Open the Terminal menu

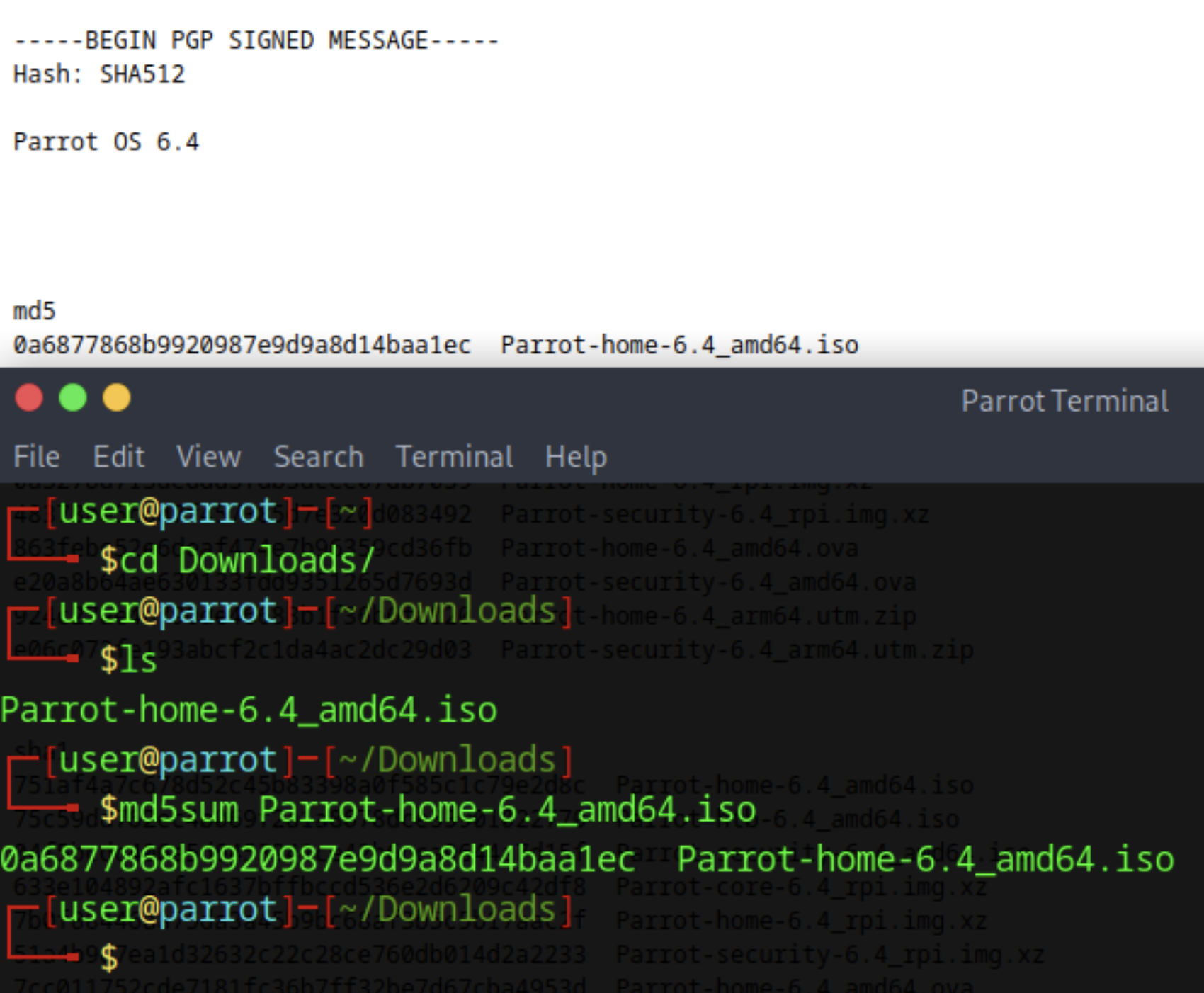[x=454, y=457]
